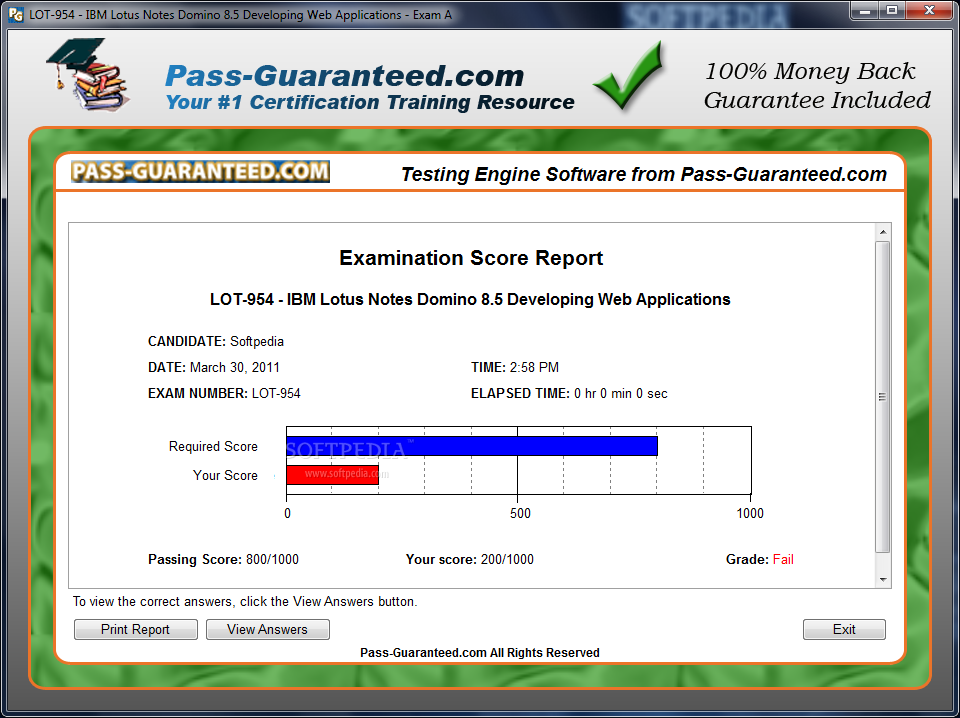
Task: Click 'Your Score' chart label
Action: tap(225, 475)
